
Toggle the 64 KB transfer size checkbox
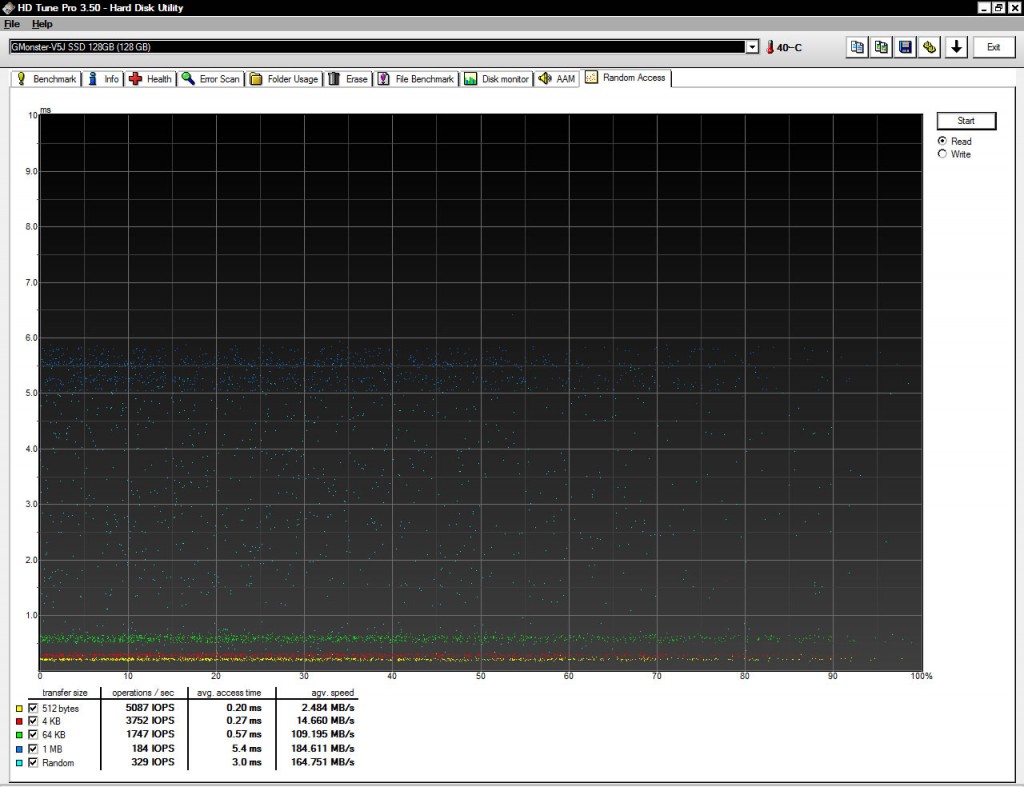33,735
